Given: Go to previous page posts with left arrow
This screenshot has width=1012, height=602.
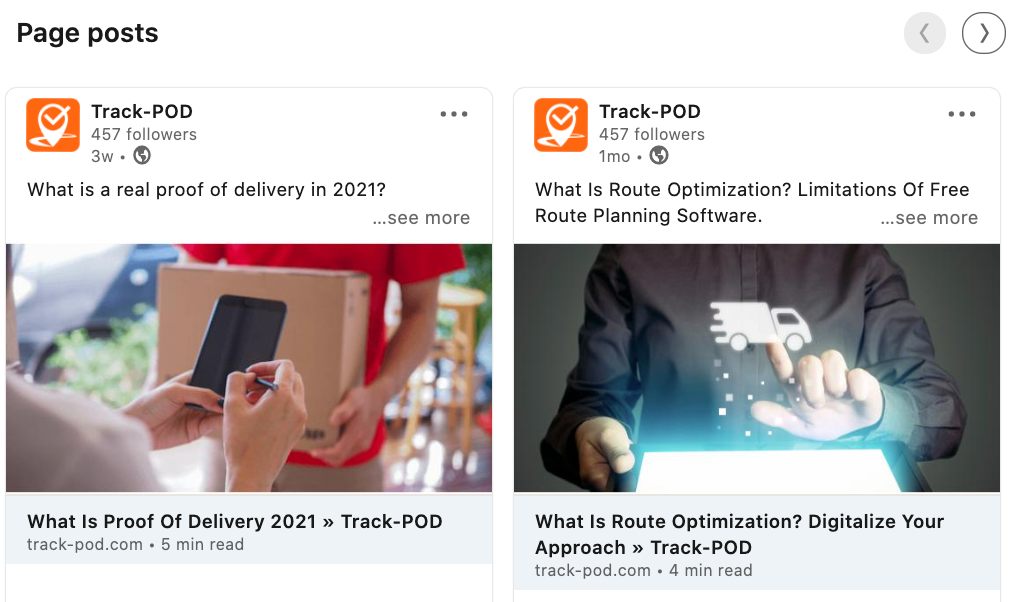Looking at the screenshot, I should click(925, 33).
